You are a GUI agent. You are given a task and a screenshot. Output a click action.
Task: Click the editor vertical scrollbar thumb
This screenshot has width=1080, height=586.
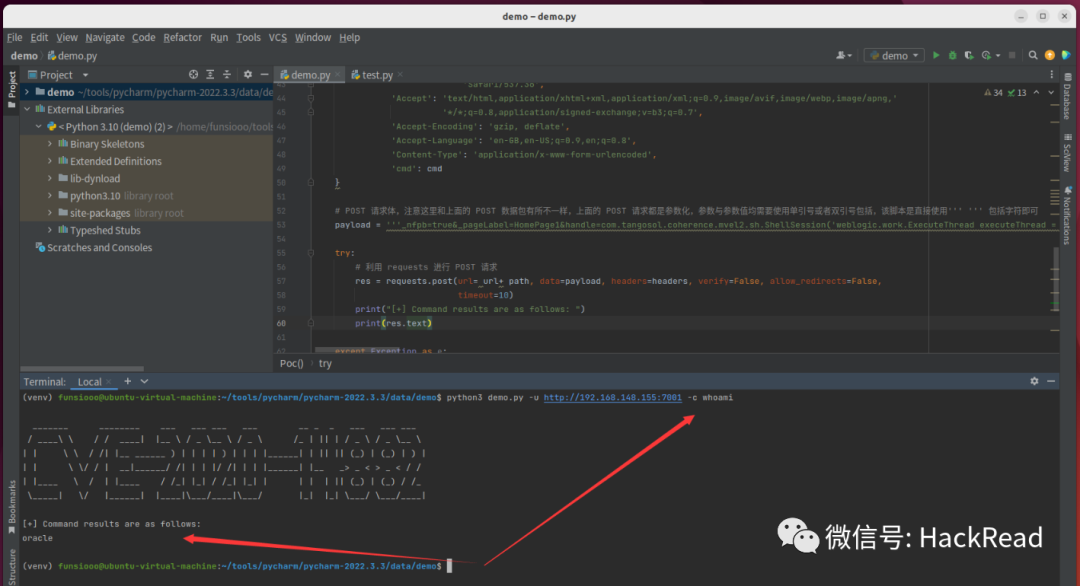(x=1056, y=280)
